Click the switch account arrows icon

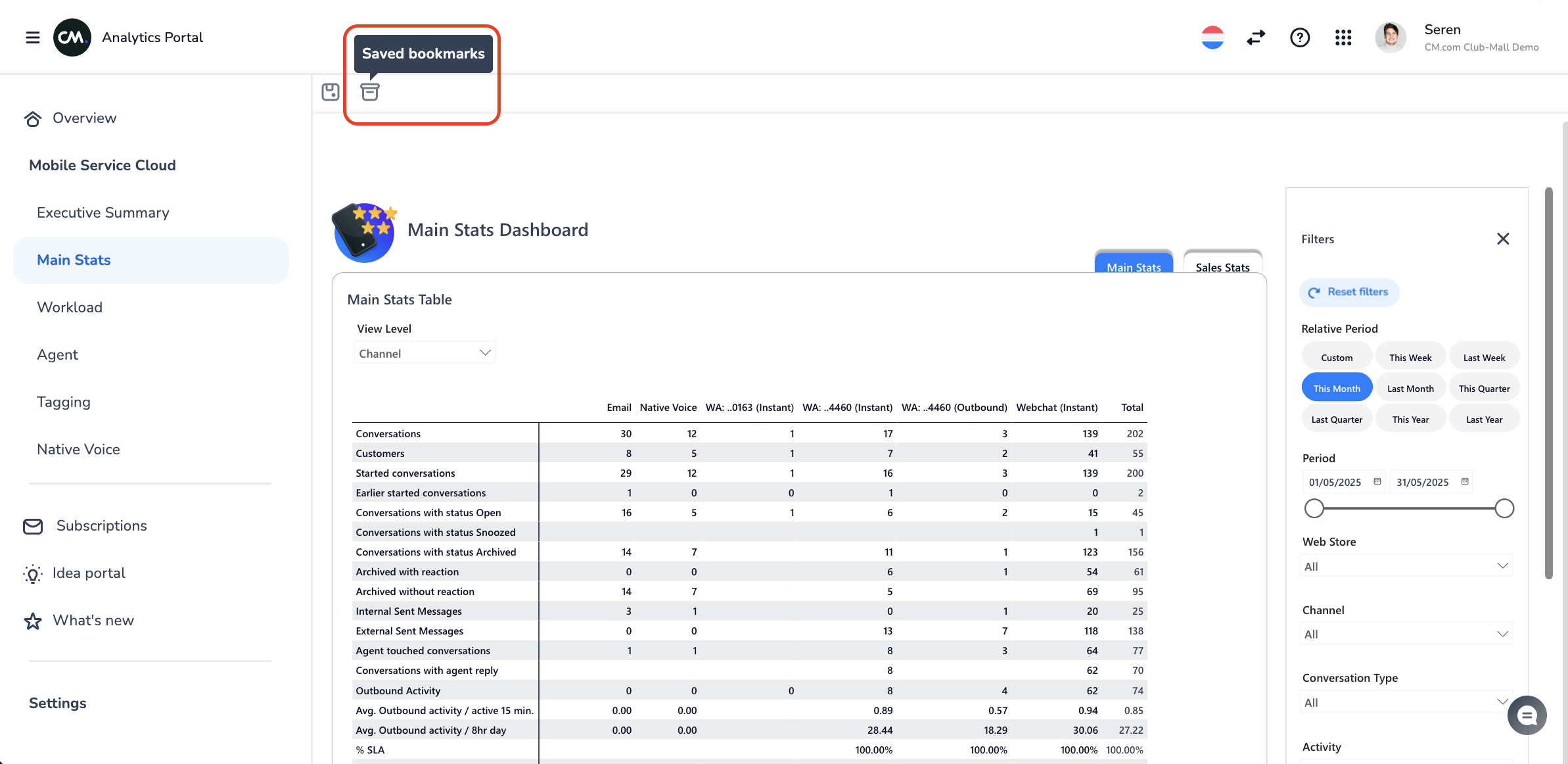point(1256,37)
